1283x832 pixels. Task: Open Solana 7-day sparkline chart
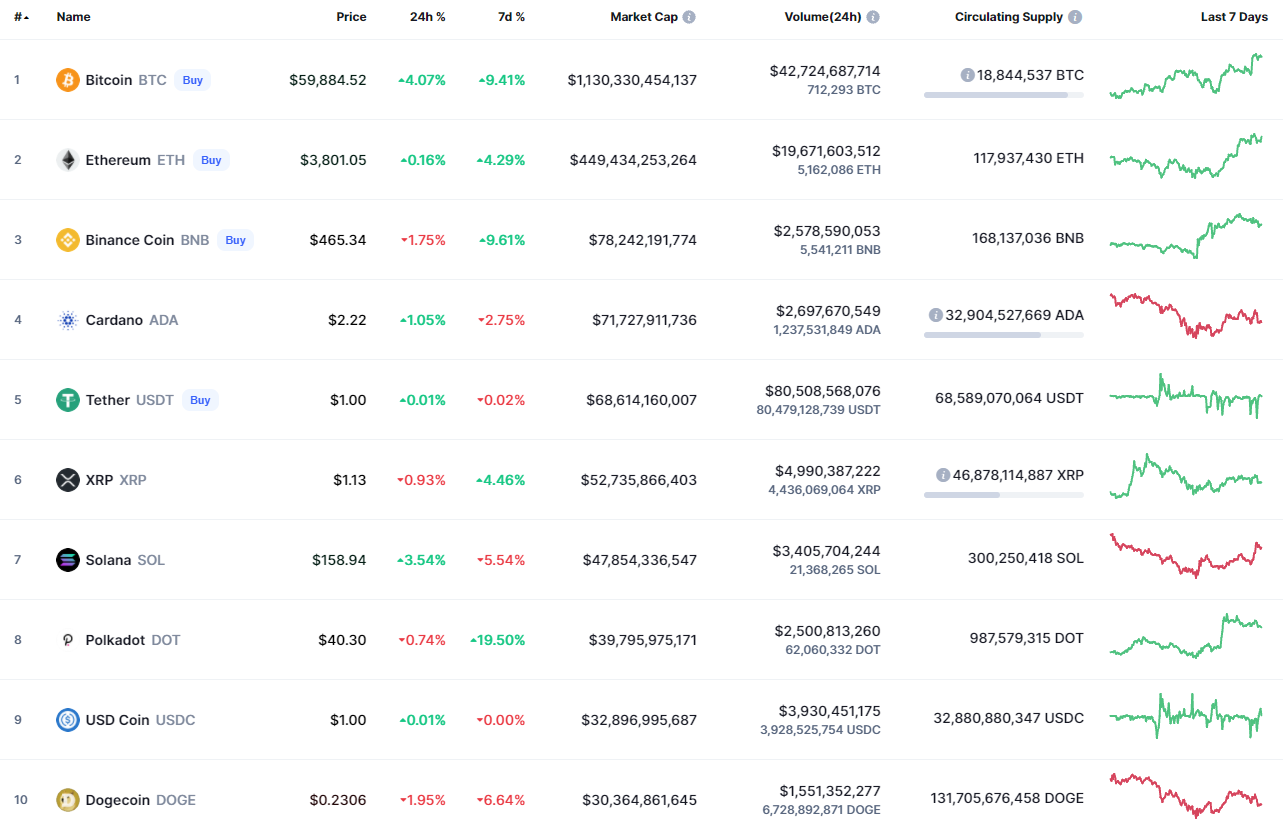point(1186,556)
